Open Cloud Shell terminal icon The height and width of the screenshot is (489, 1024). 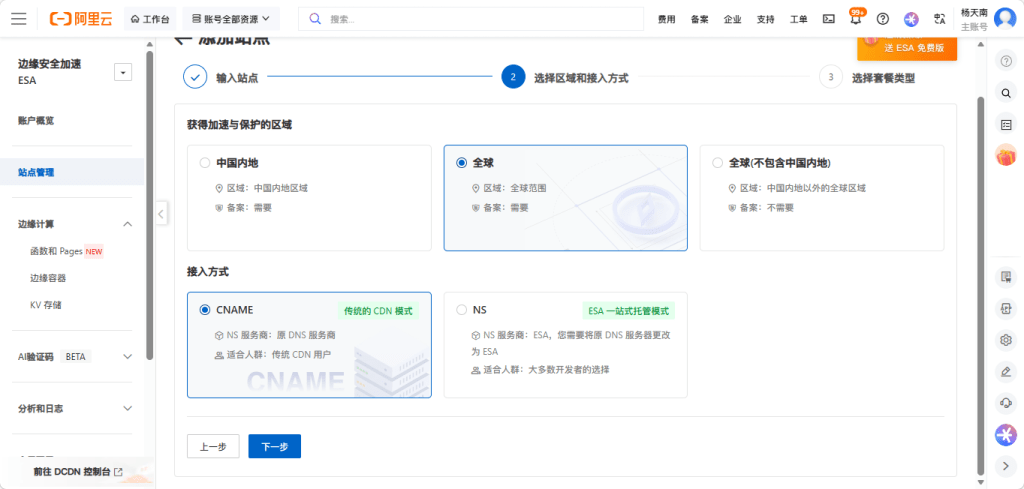[x=828, y=19]
